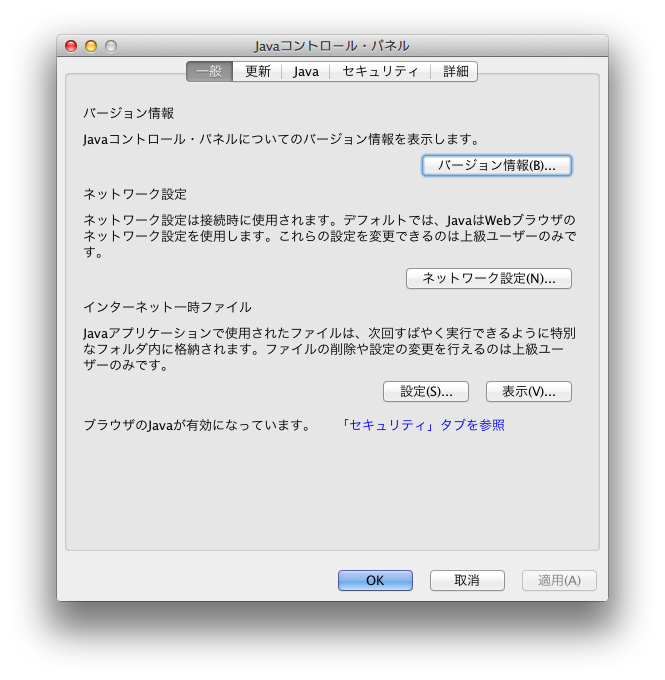Click the バージョン情報(B)... button
This screenshot has height=680, width=665.
497,165
